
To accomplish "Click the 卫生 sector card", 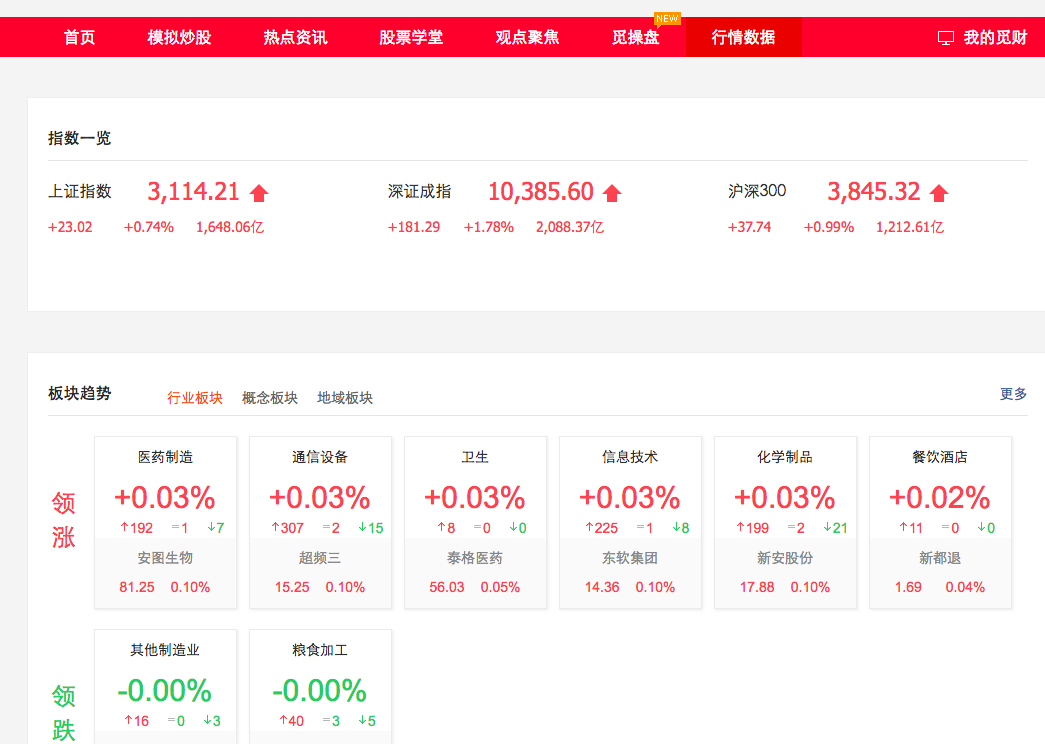I will 475,457.
